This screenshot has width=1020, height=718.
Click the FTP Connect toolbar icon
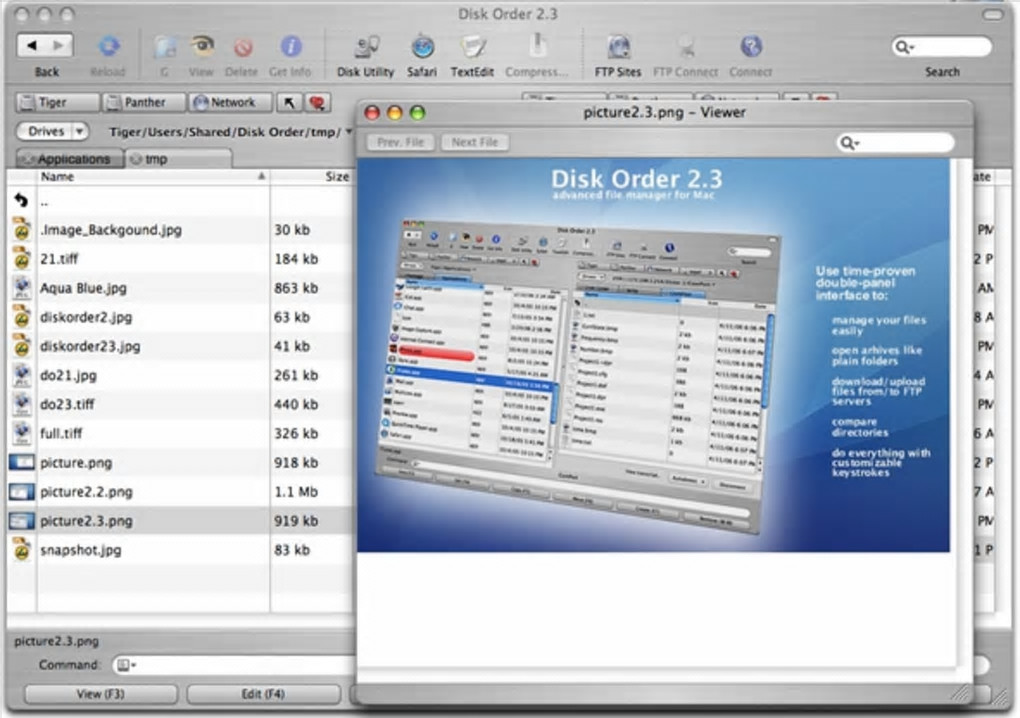[x=686, y=47]
